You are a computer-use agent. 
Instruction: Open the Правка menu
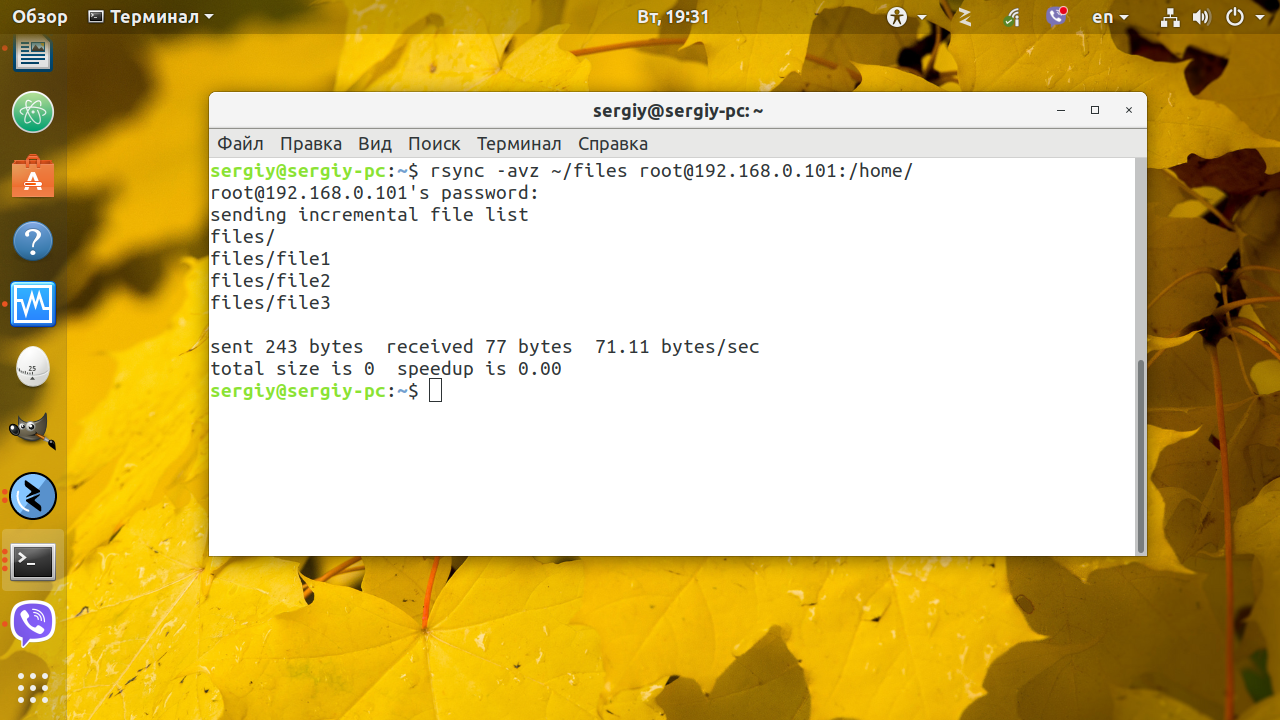tap(311, 144)
